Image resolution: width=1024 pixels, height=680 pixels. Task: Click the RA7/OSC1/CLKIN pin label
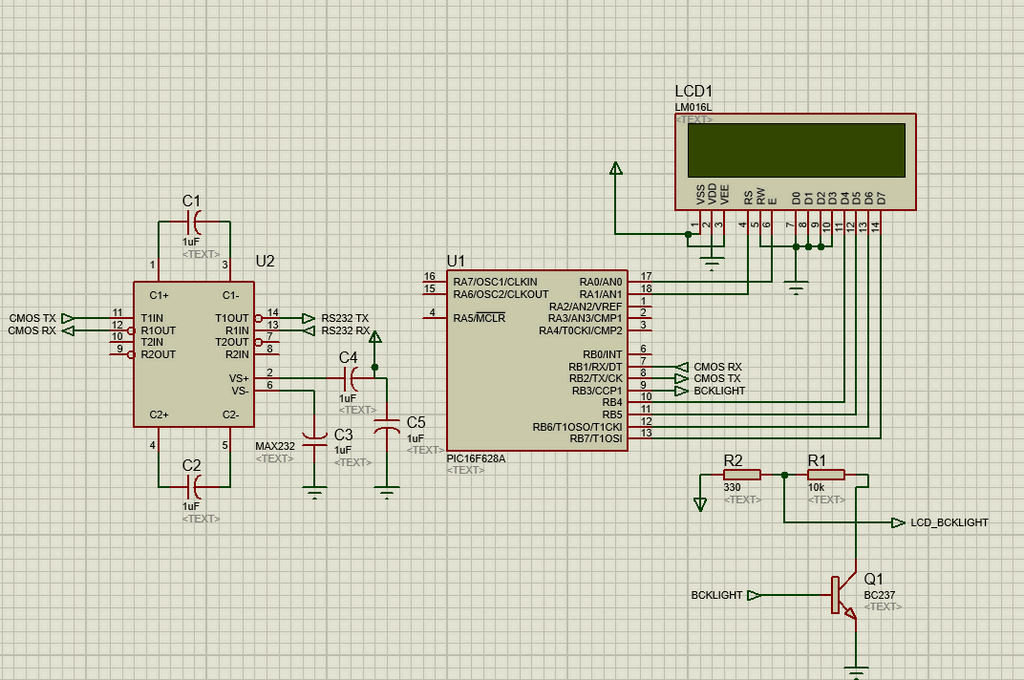point(495,282)
